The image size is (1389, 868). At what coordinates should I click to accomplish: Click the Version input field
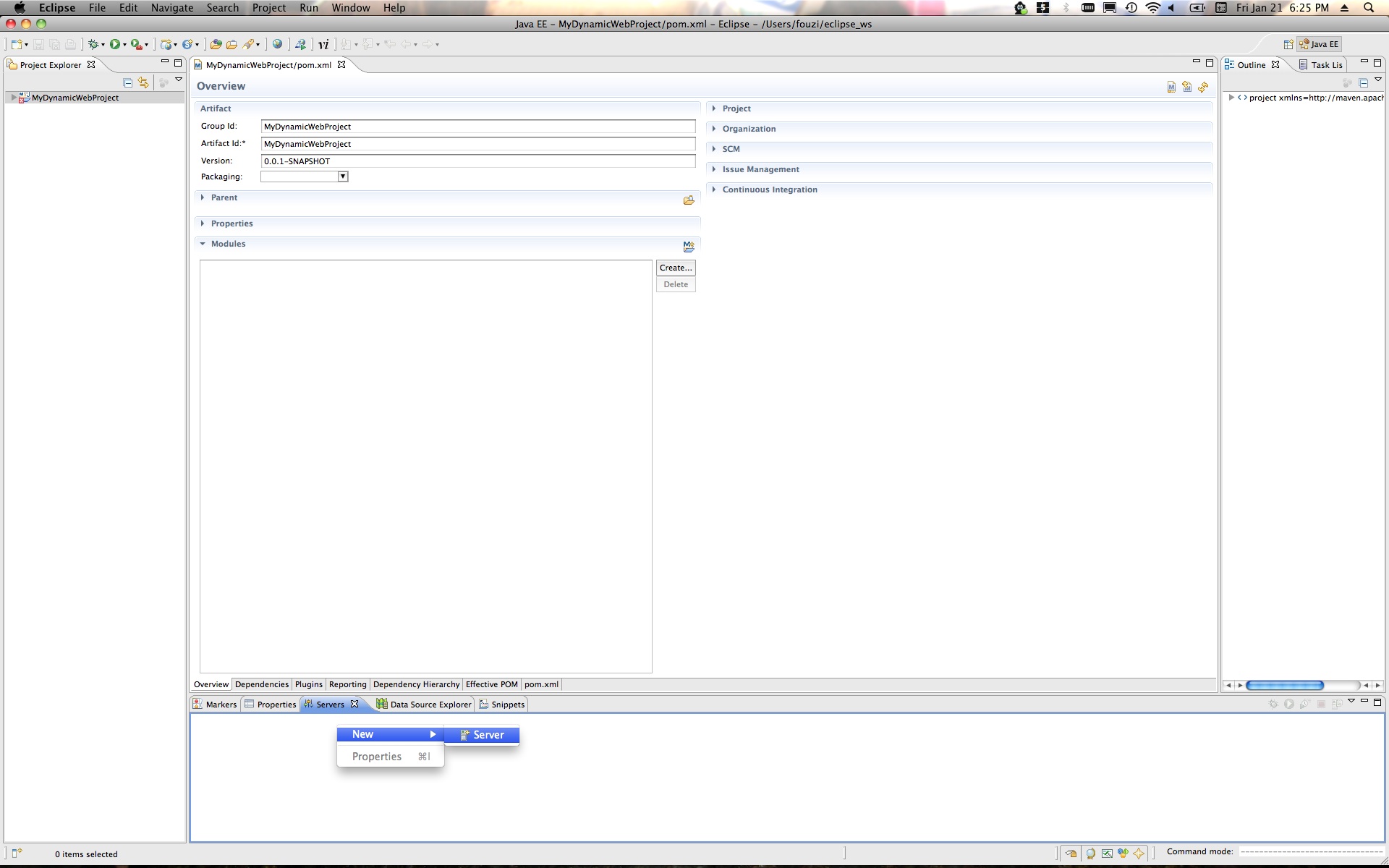[478, 161]
